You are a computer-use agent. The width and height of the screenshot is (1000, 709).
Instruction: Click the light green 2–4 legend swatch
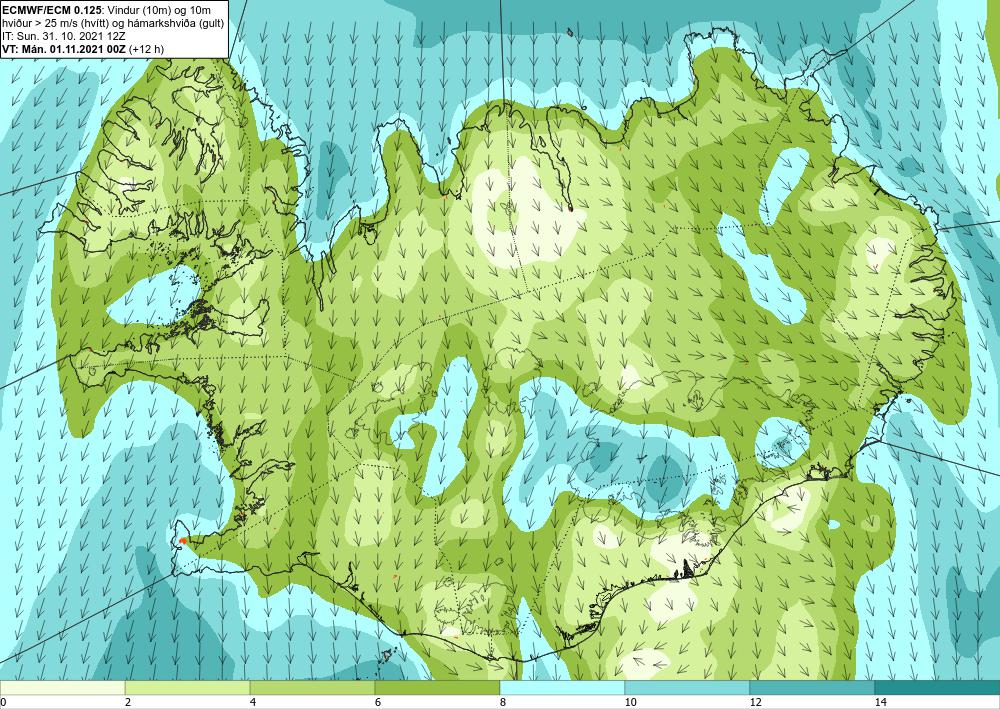(x=188, y=687)
